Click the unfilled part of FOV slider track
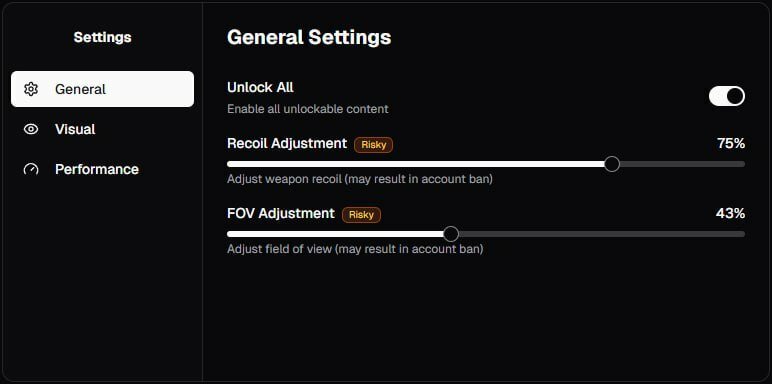 coord(602,234)
